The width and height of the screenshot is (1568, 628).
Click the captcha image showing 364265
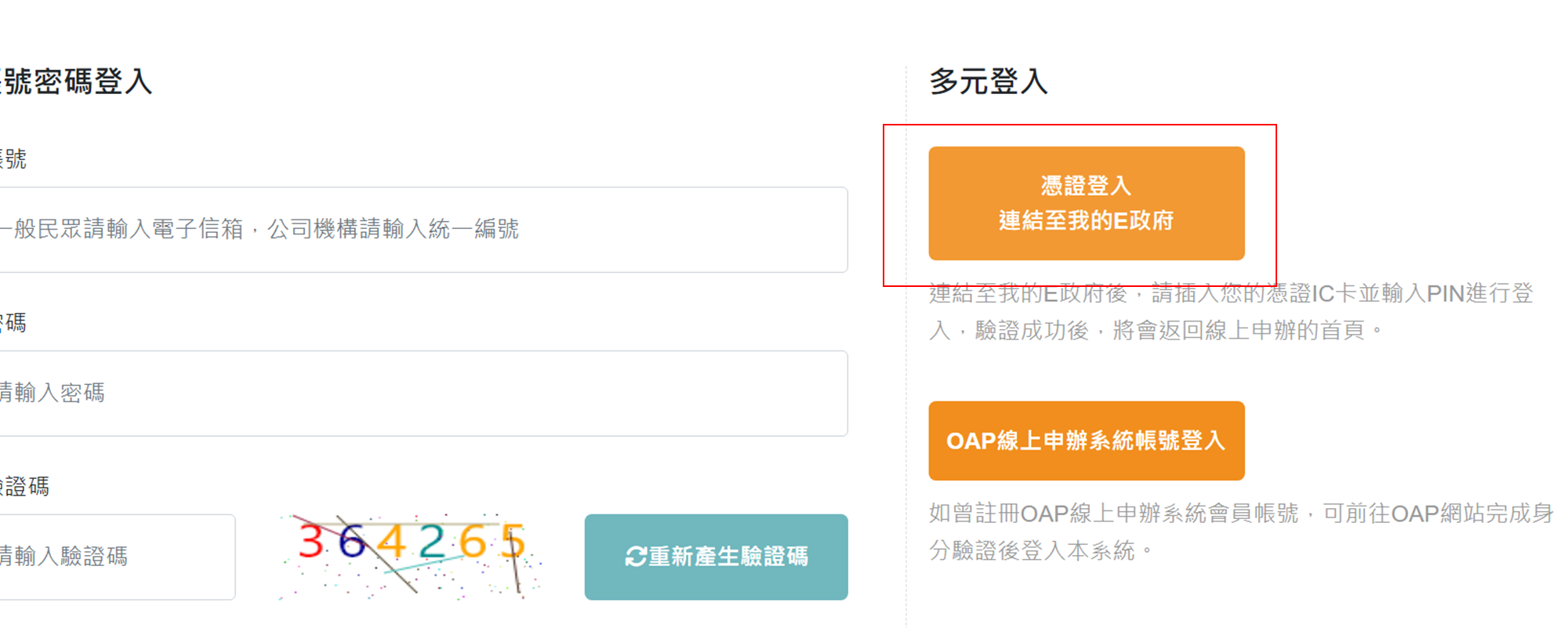pos(411,556)
